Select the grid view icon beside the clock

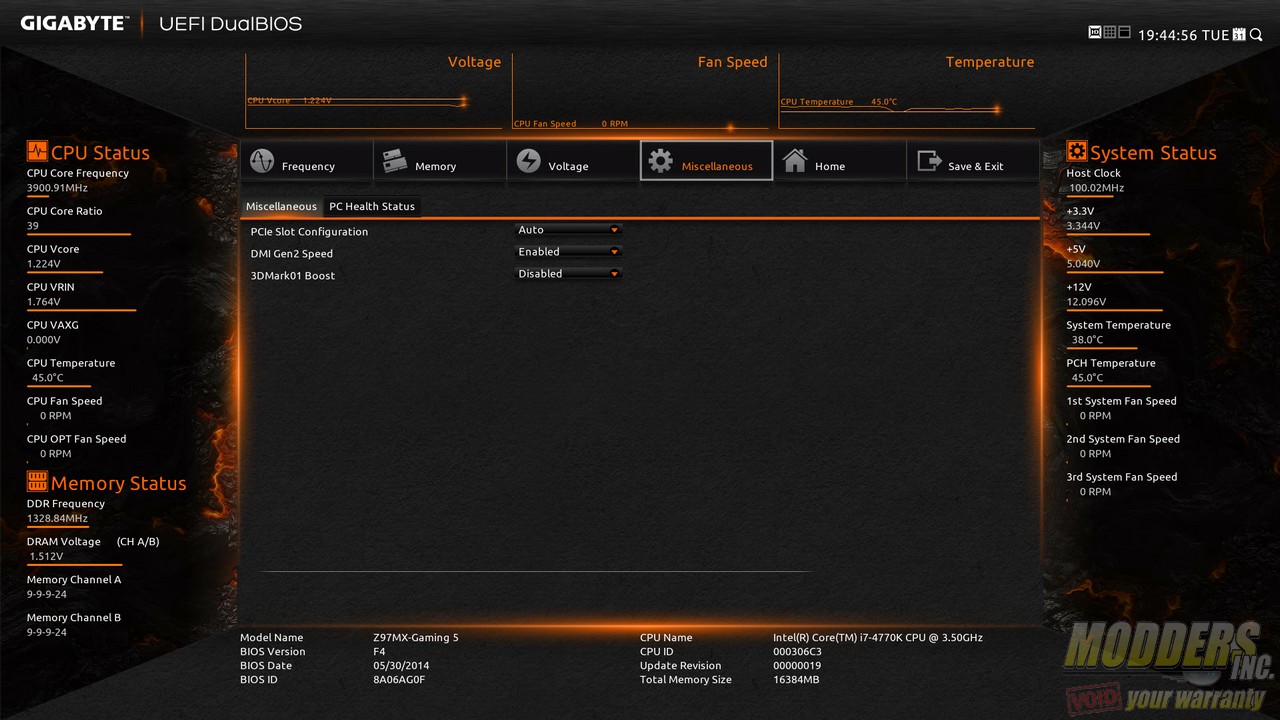[x=1109, y=33]
